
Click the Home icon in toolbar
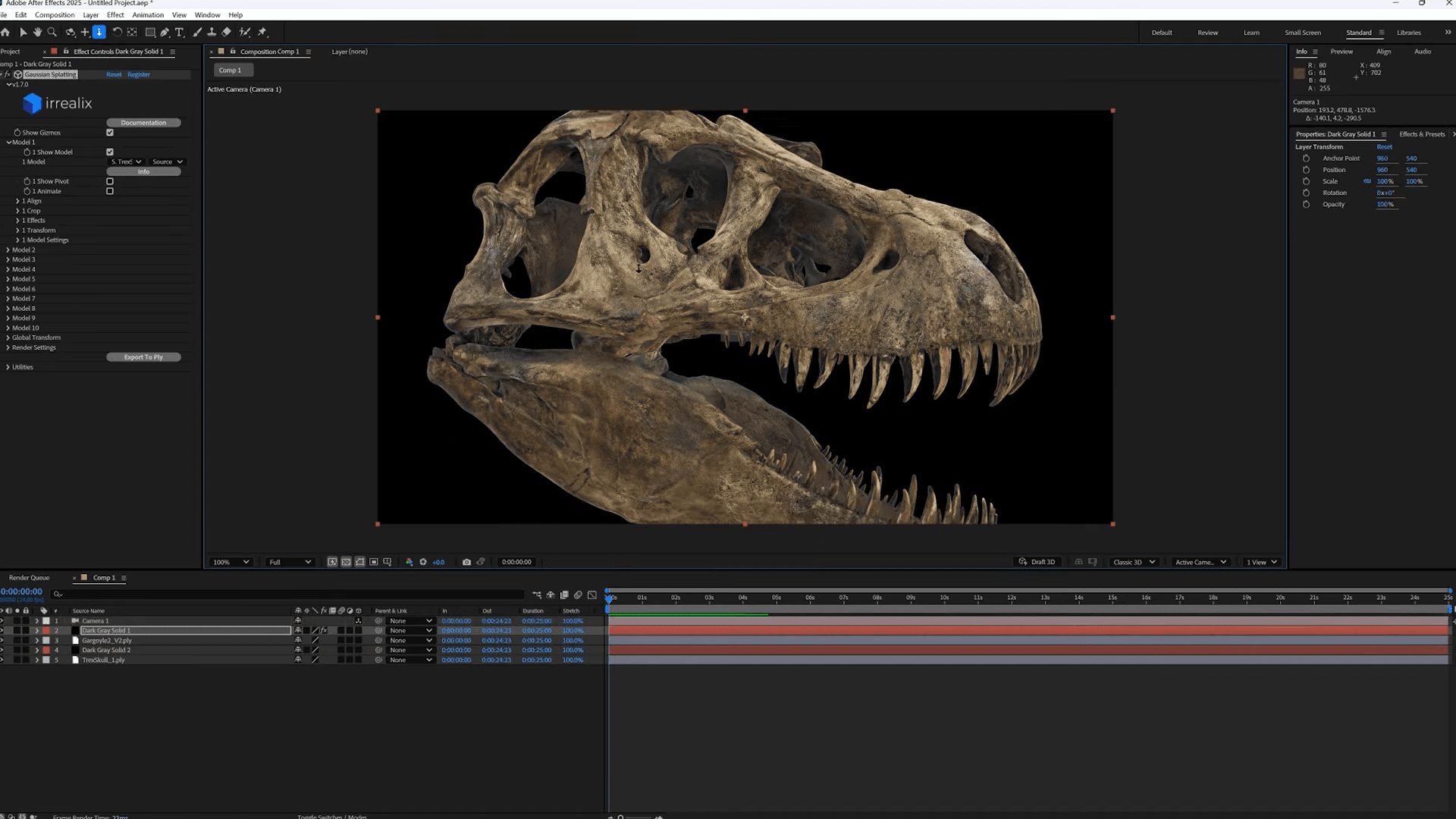6,32
